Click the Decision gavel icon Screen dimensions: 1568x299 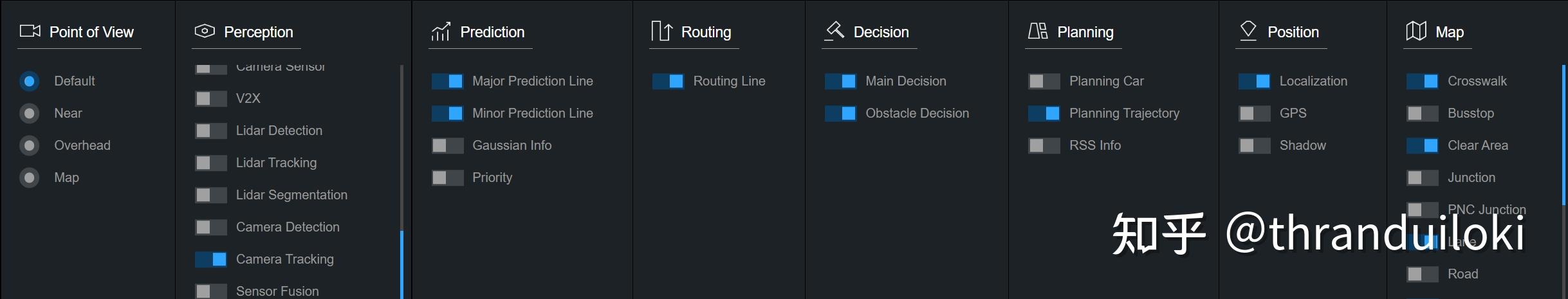point(835,31)
